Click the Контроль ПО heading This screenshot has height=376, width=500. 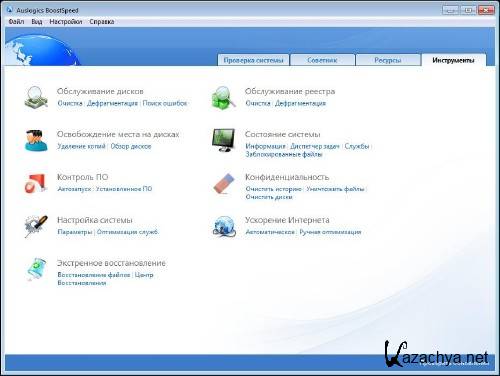point(83,177)
